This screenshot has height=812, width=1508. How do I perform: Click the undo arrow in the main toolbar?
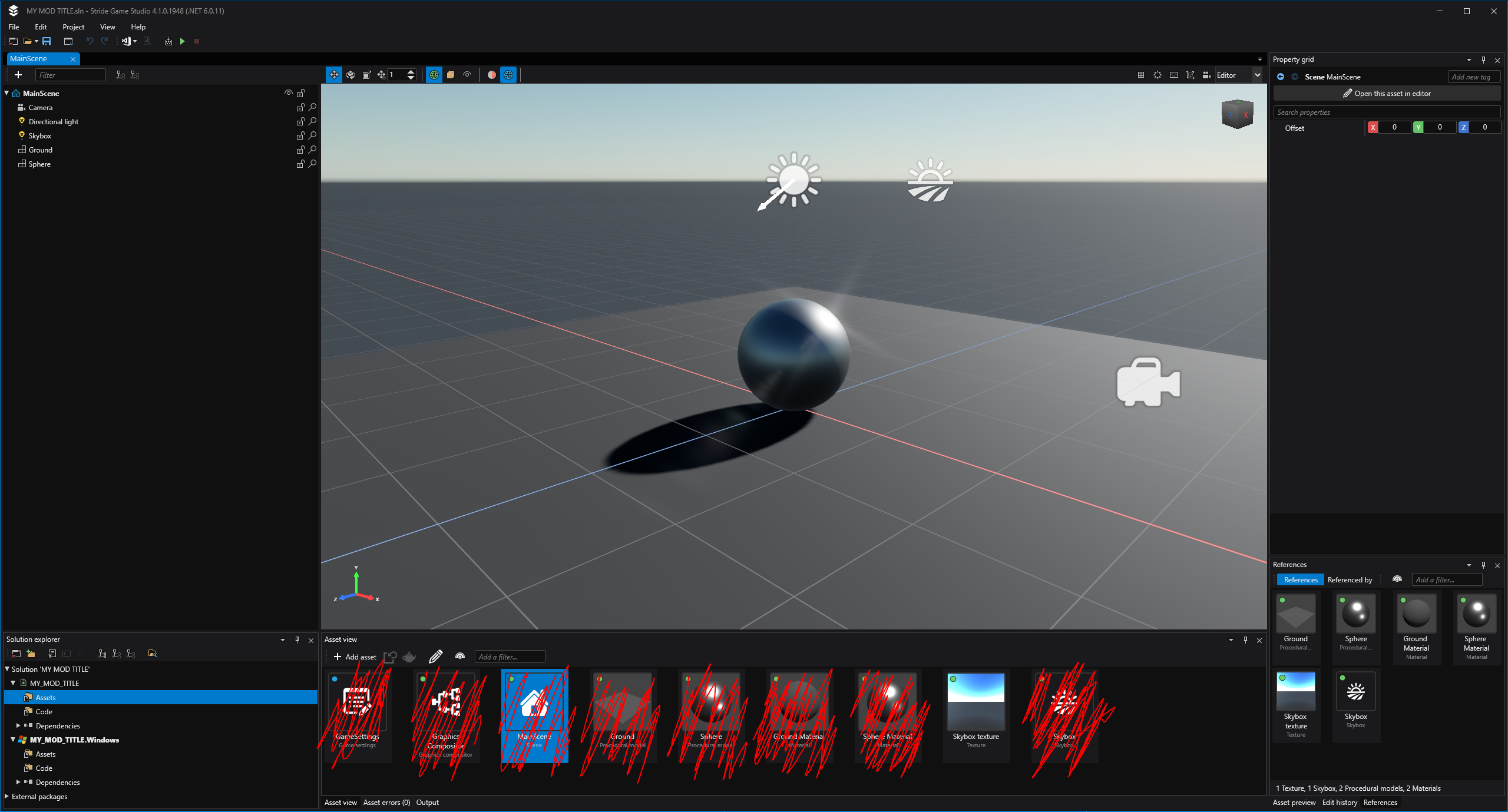point(90,41)
